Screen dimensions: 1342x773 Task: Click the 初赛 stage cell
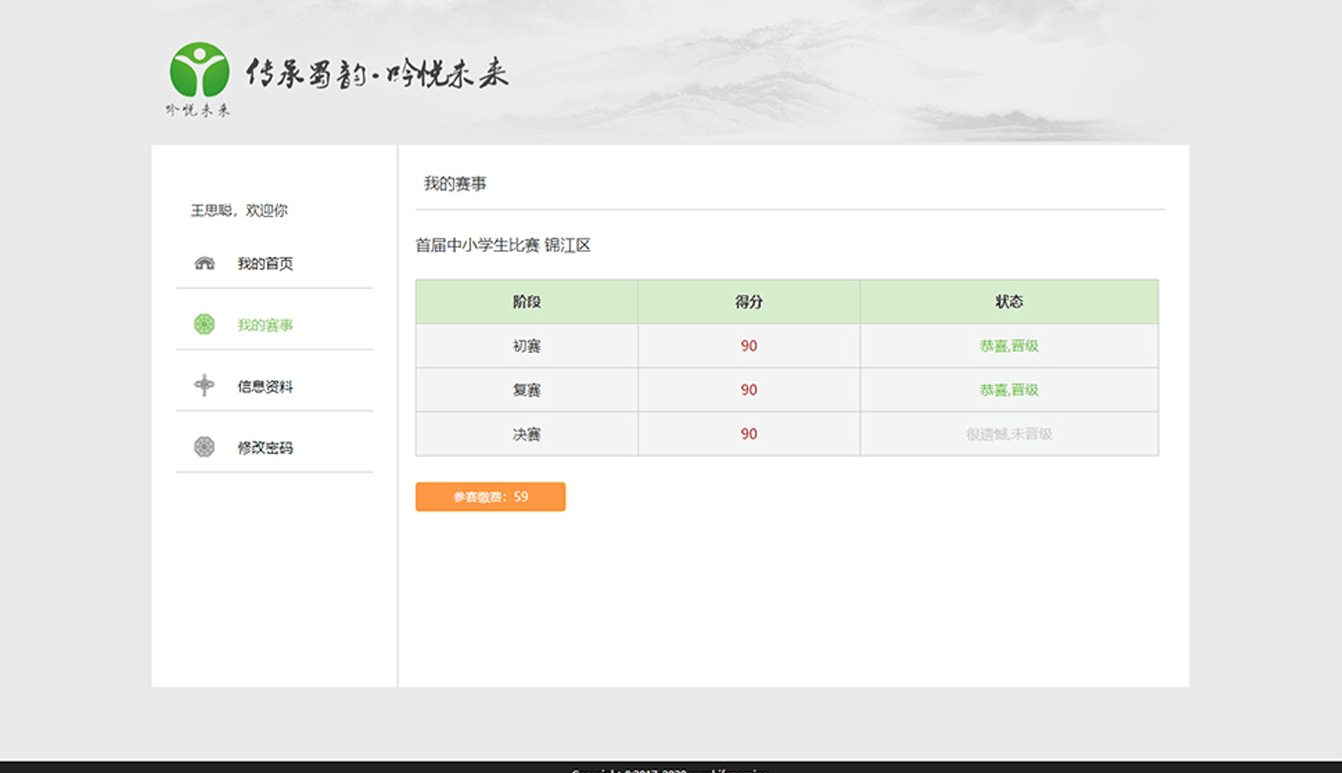point(527,346)
